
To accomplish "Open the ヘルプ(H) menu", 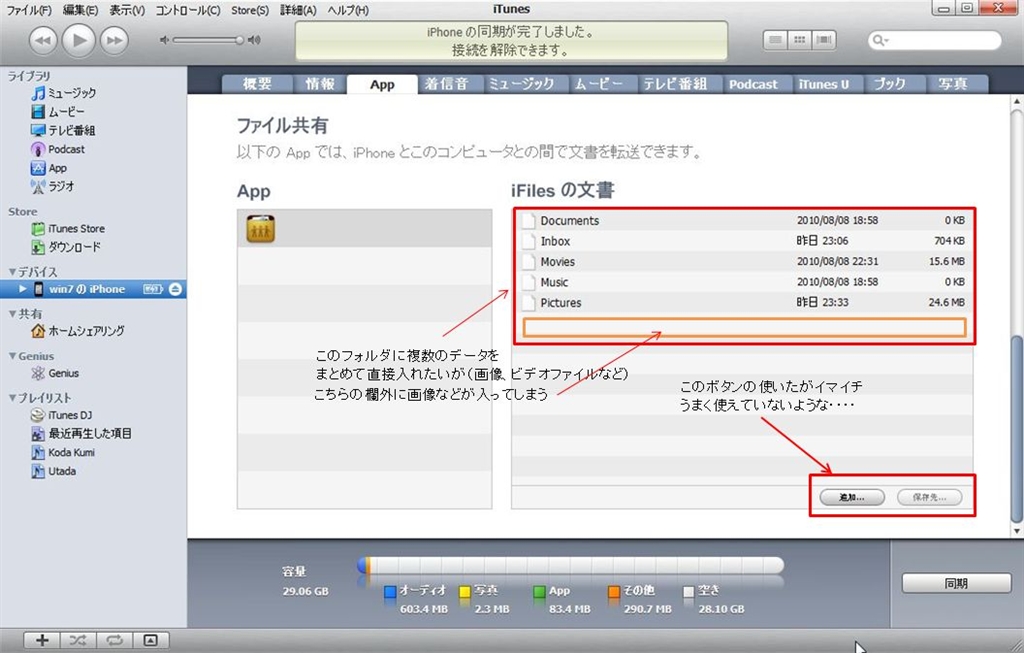I will (x=348, y=10).
